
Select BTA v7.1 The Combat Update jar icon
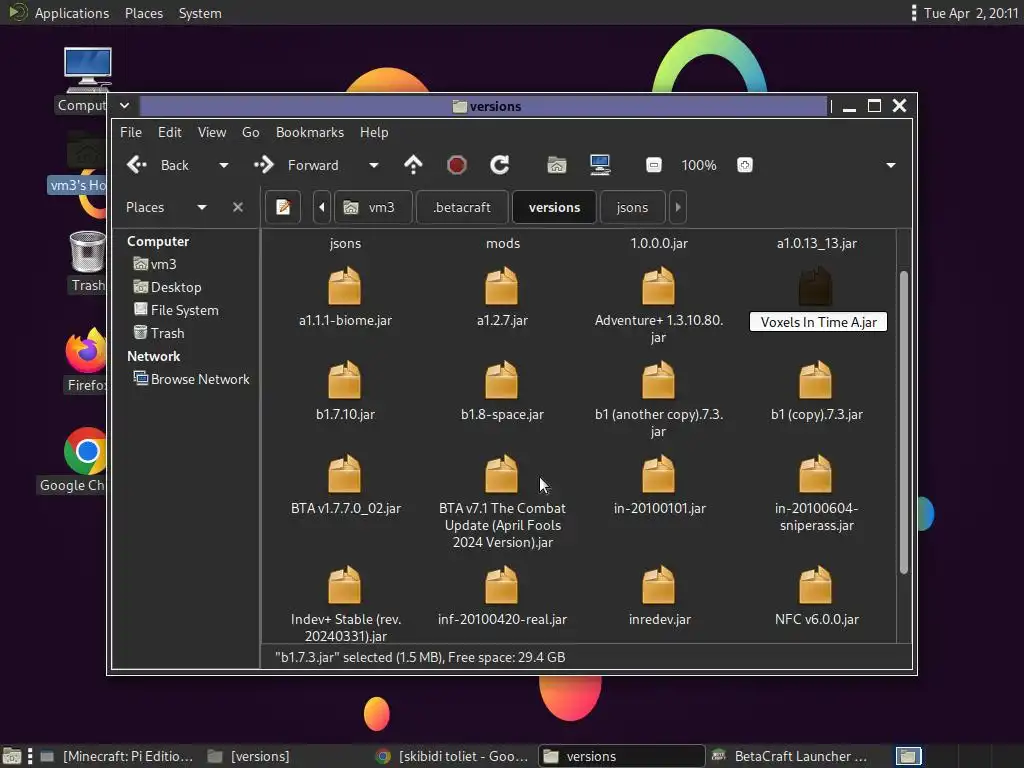(x=502, y=474)
